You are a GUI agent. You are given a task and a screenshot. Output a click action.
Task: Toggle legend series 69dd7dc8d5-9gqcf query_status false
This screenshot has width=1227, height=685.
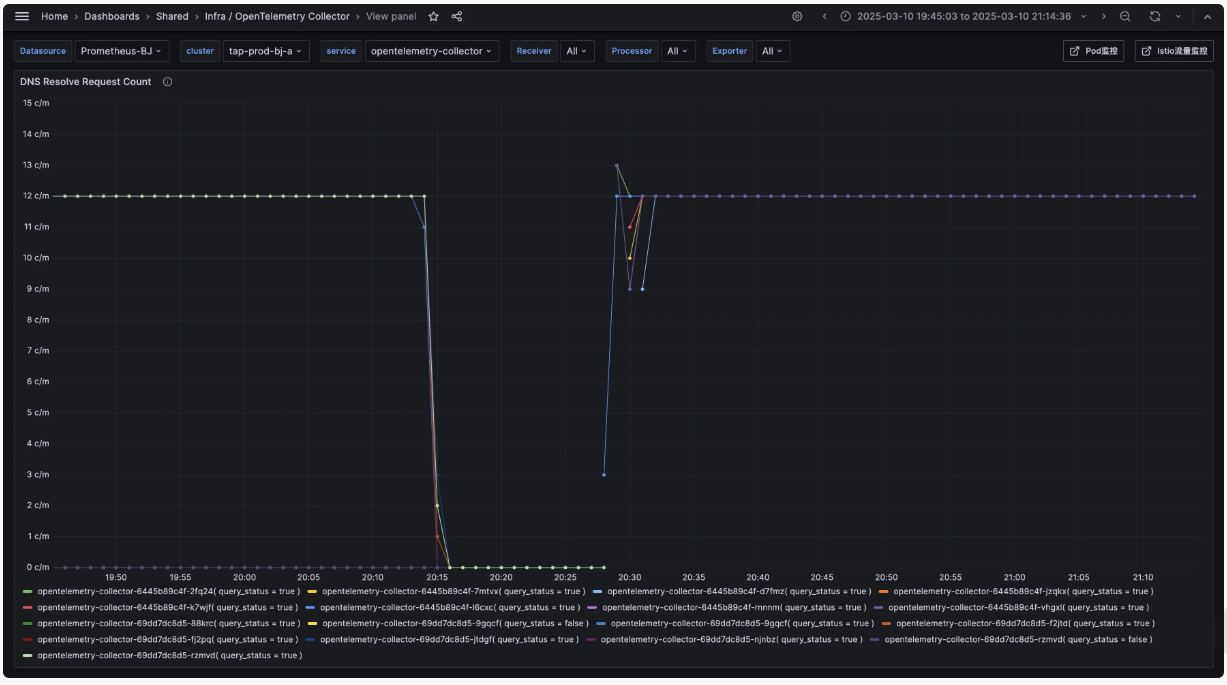(454, 624)
